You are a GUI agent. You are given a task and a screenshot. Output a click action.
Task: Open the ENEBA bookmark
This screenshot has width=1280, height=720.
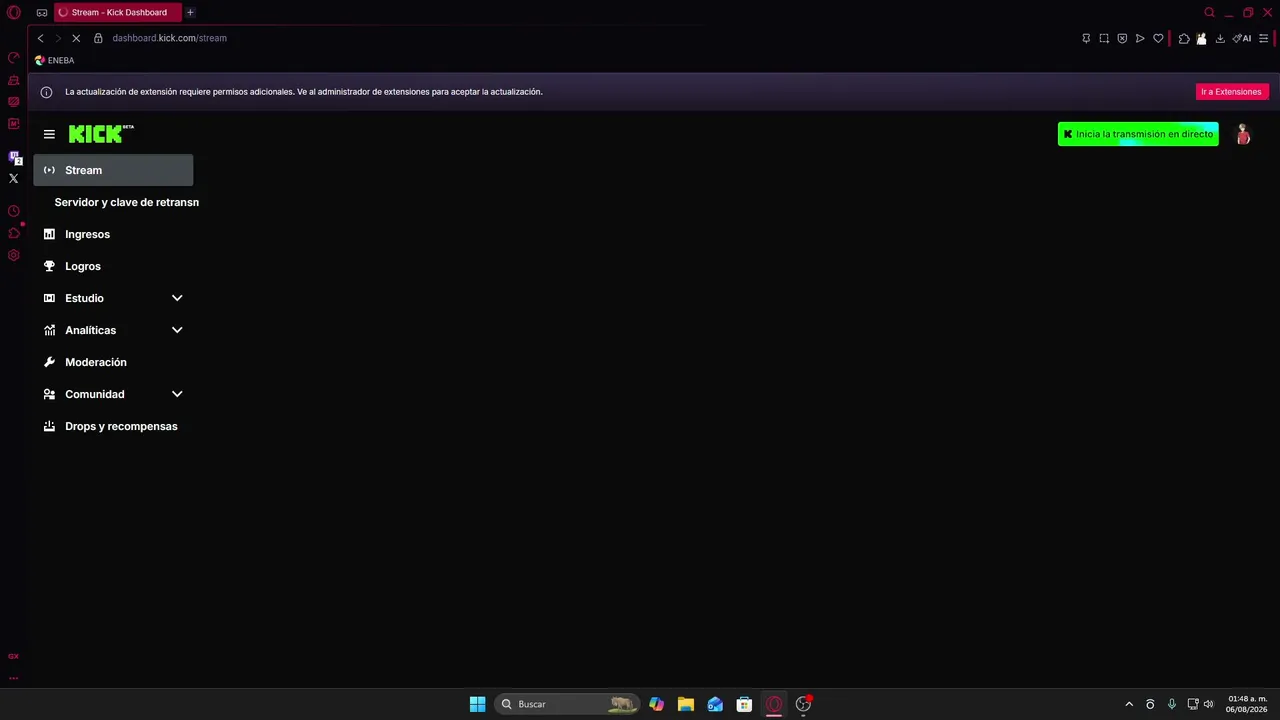(54, 60)
